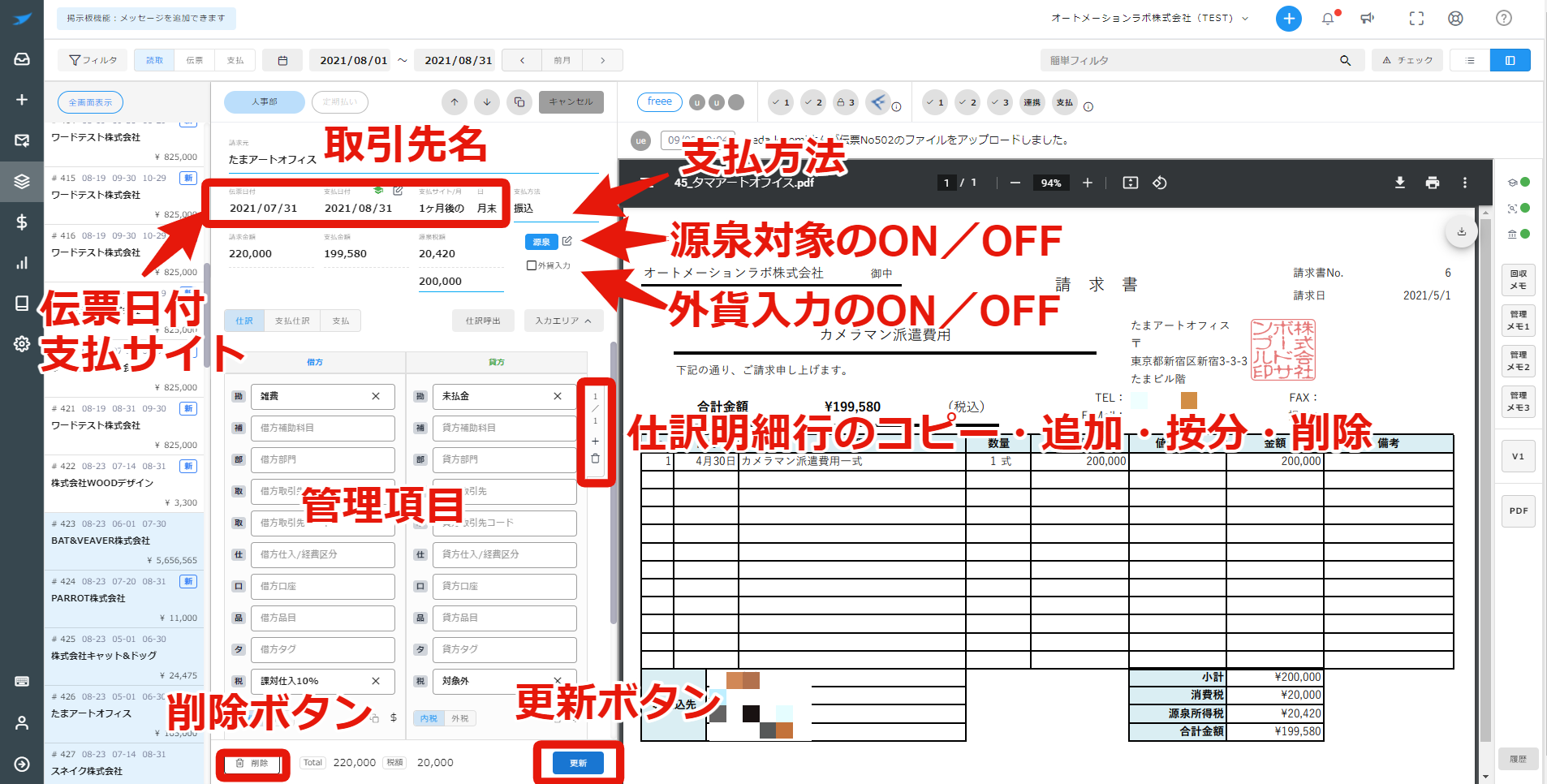Select the 伝票 tab in top filter bar
Screen dimensions: 1547x784
click(195, 60)
